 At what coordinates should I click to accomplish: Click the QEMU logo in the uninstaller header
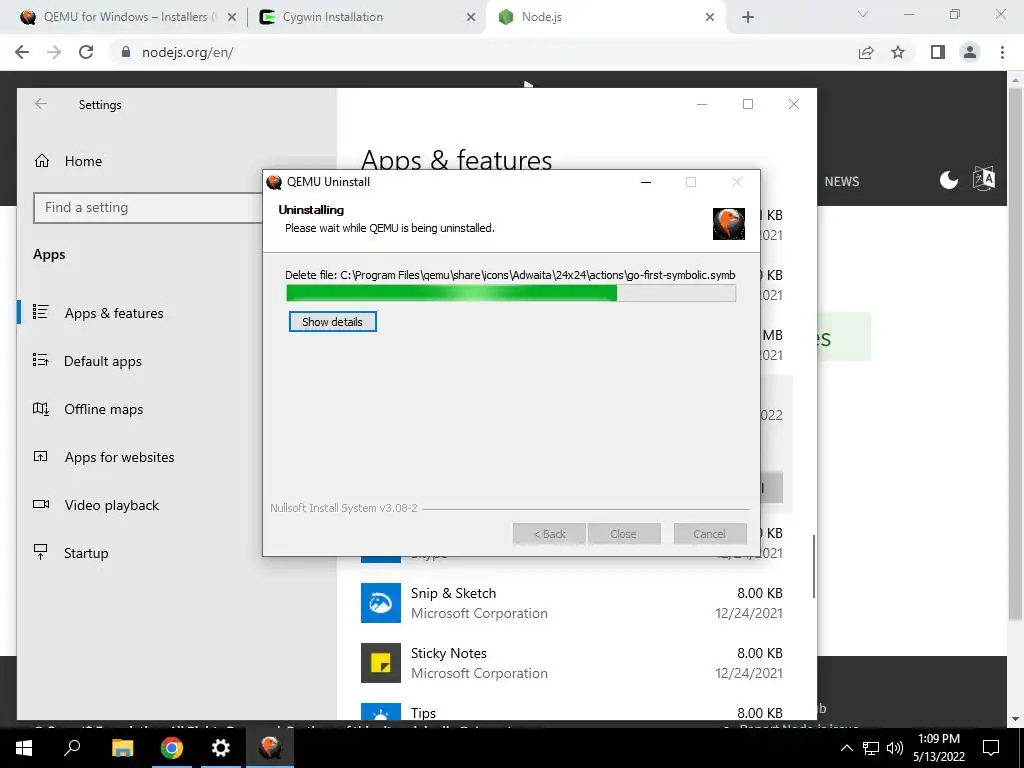tap(728, 224)
